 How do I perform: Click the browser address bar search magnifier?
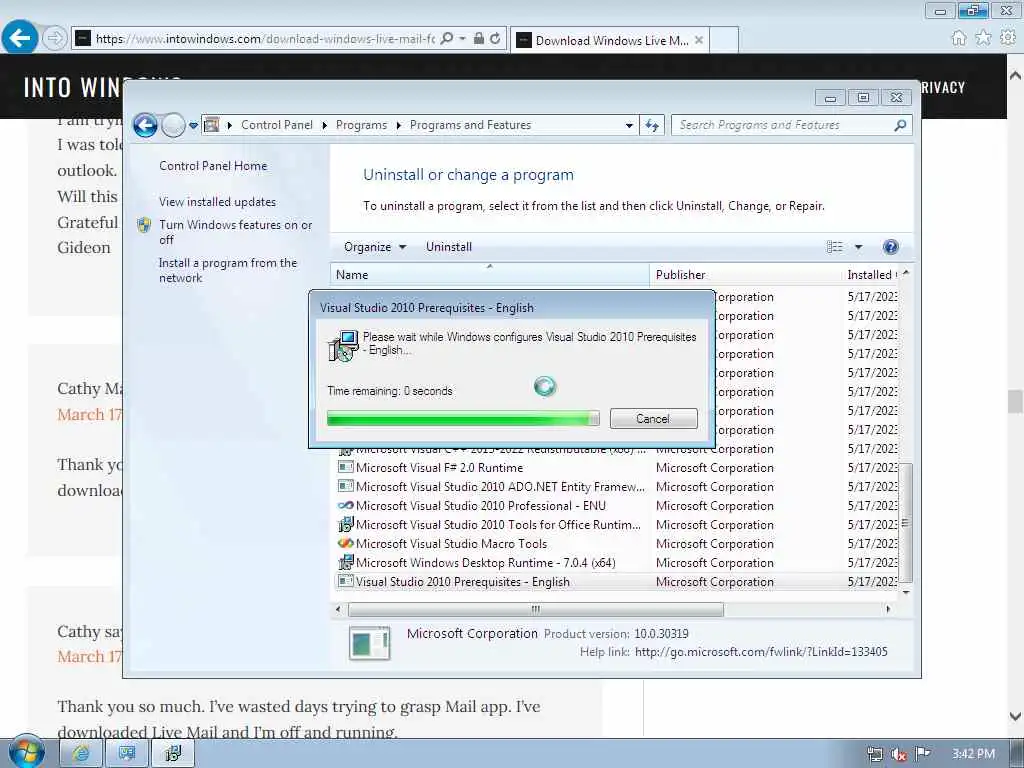[x=447, y=39]
